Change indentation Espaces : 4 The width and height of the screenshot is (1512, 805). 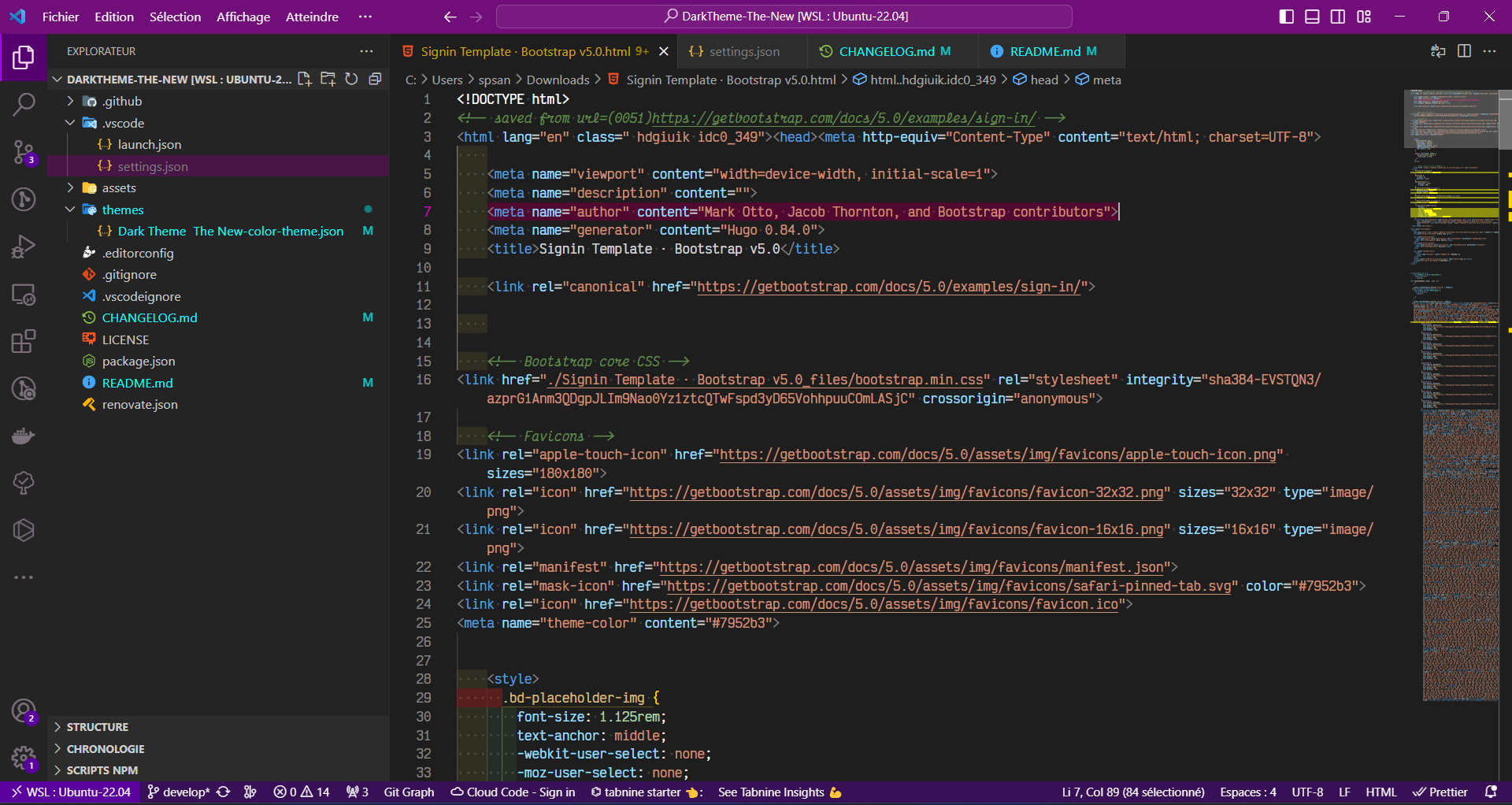[x=1248, y=792]
